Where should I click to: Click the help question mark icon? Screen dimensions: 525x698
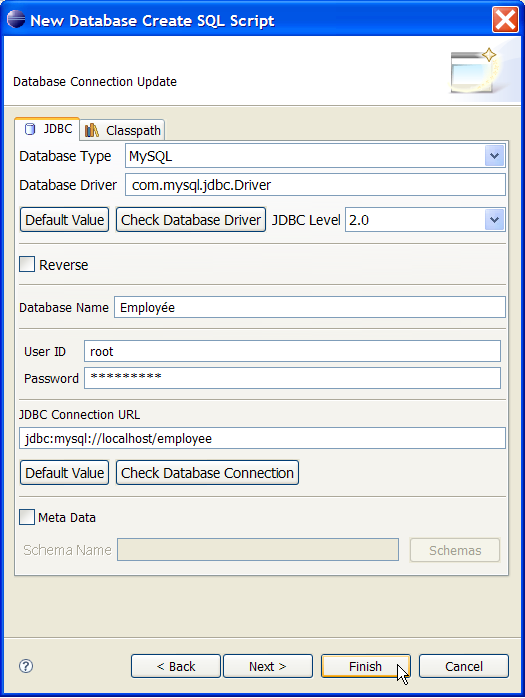[x=26, y=666]
